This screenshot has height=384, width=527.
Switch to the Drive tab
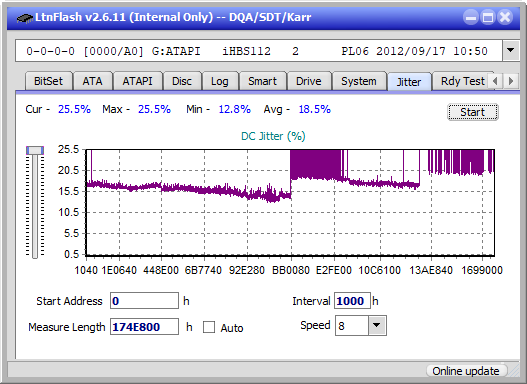click(309, 81)
